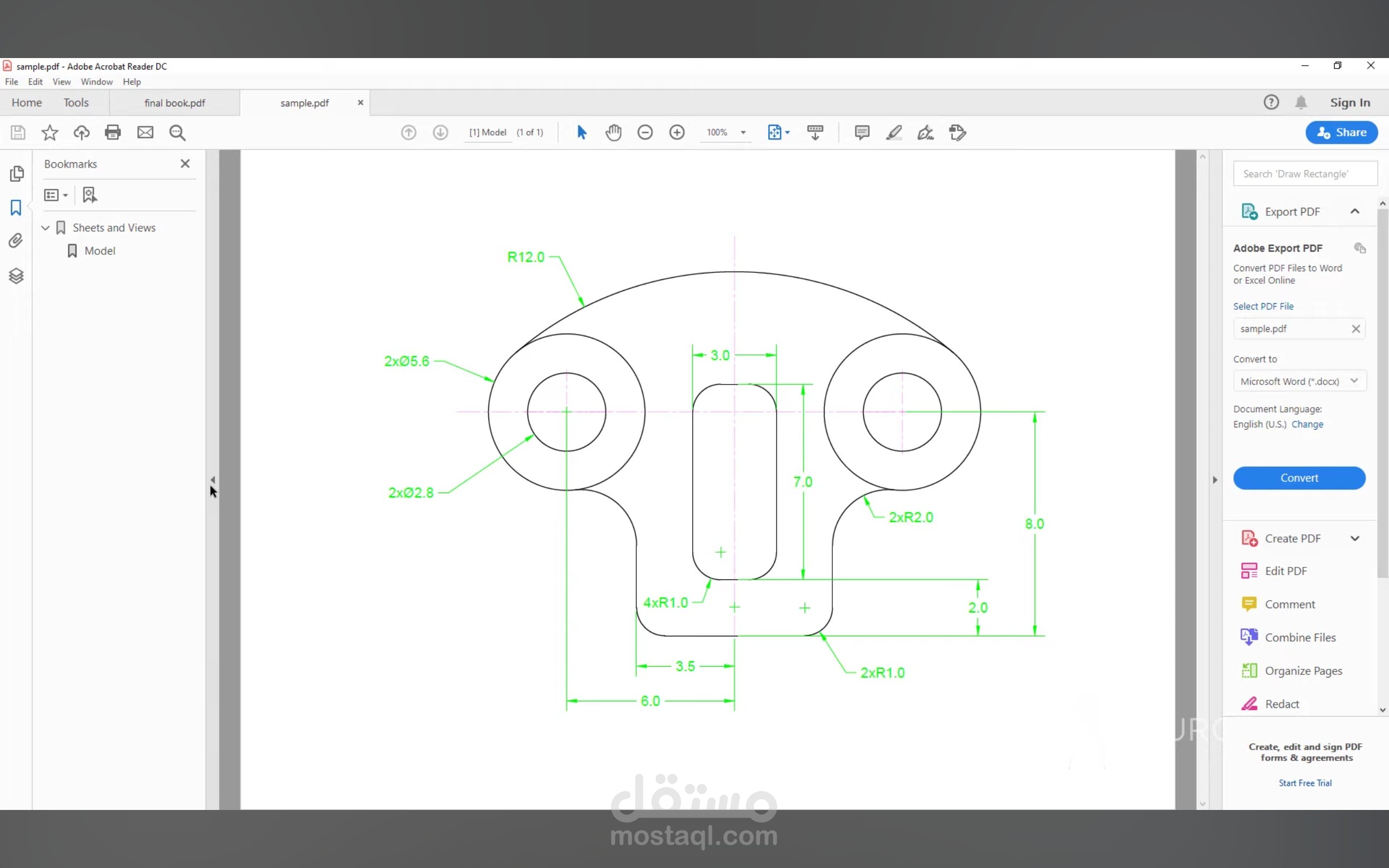This screenshot has width=1389, height=868.
Task: Add a sticky note comment icon
Action: pos(862,132)
